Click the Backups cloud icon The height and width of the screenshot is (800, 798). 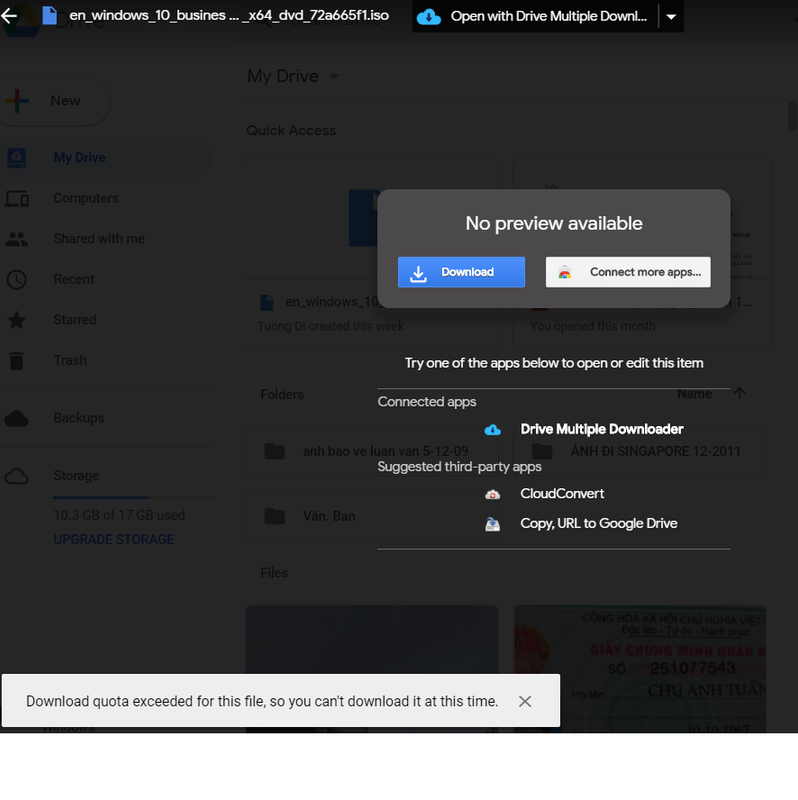[x=17, y=419]
